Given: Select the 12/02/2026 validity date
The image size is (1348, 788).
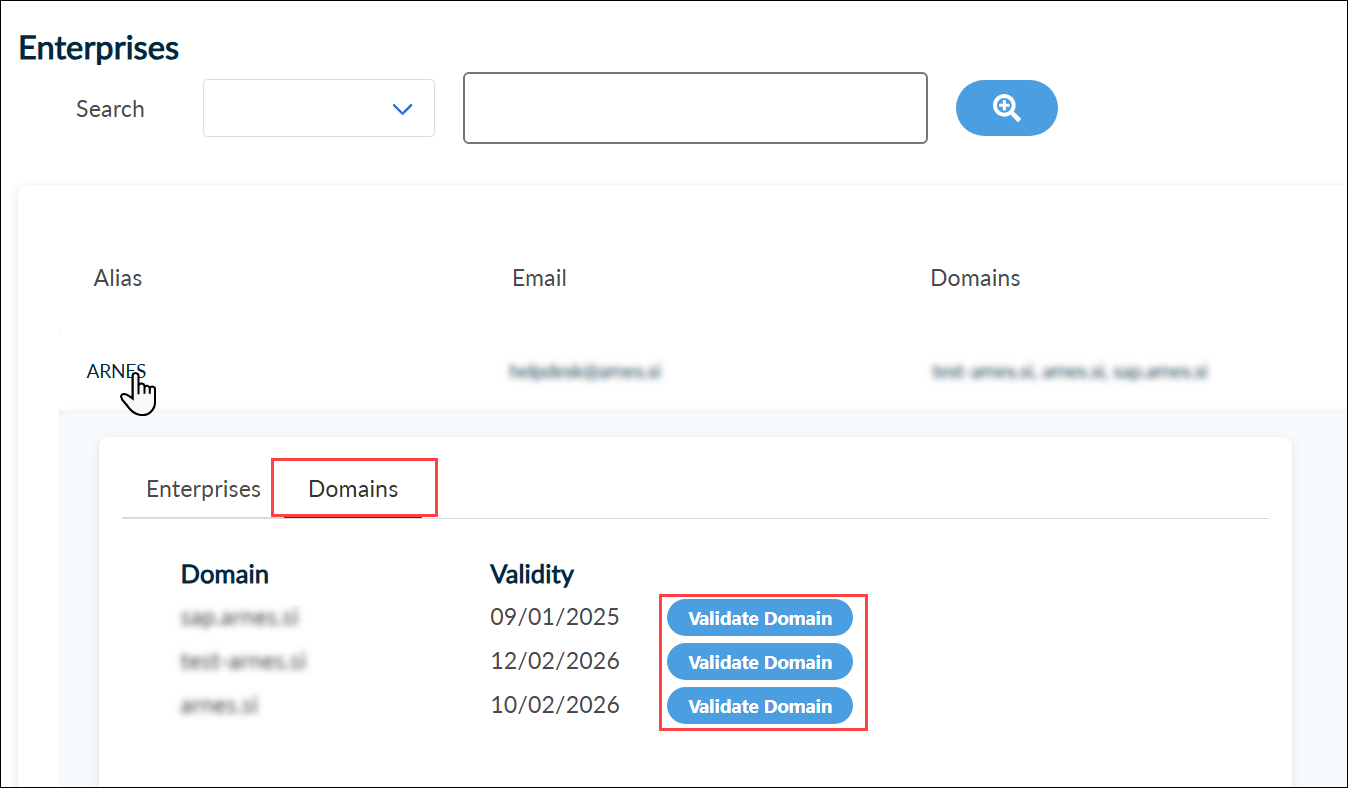Looking at the screenshot, I should (x=555, y=661).
